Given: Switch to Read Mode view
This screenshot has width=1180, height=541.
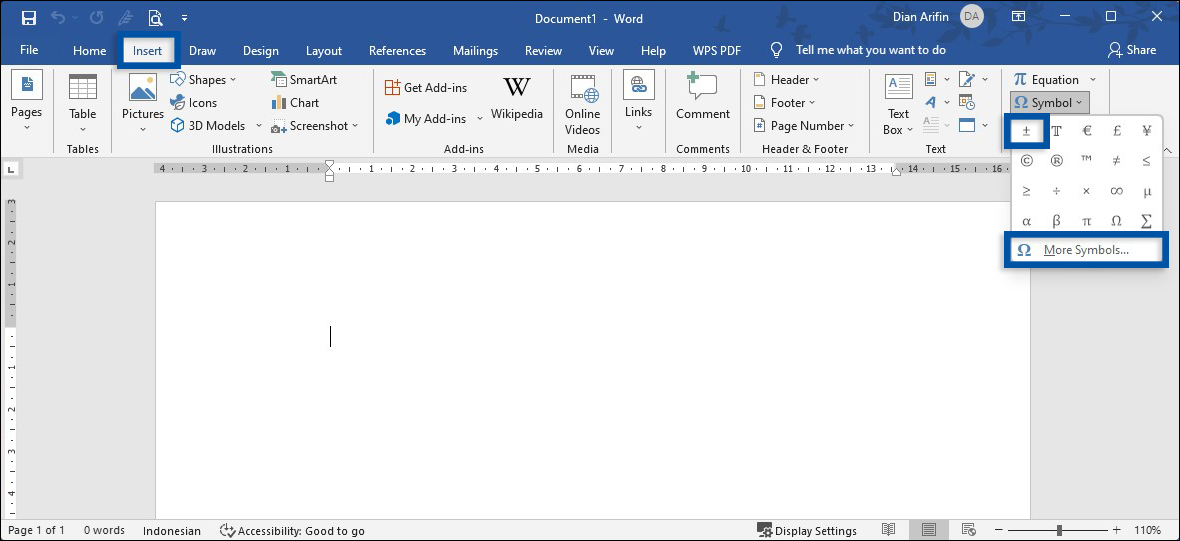Looking at the screenshot, I should point(889,530).
